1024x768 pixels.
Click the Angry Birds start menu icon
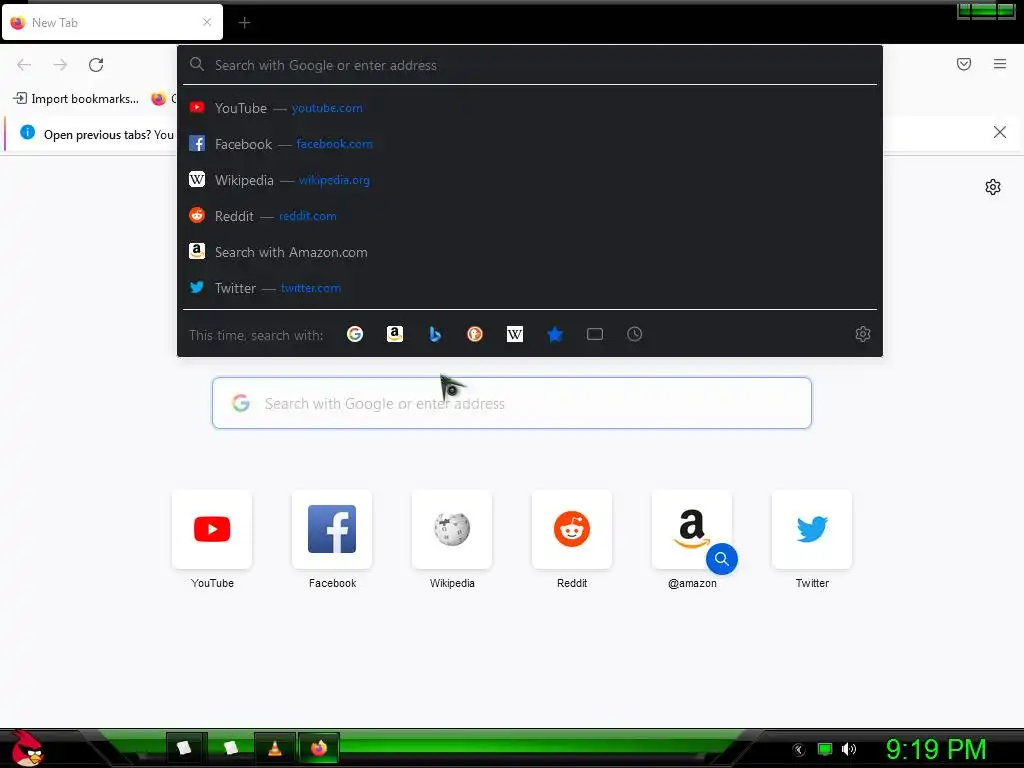click(x=26, y=748)
